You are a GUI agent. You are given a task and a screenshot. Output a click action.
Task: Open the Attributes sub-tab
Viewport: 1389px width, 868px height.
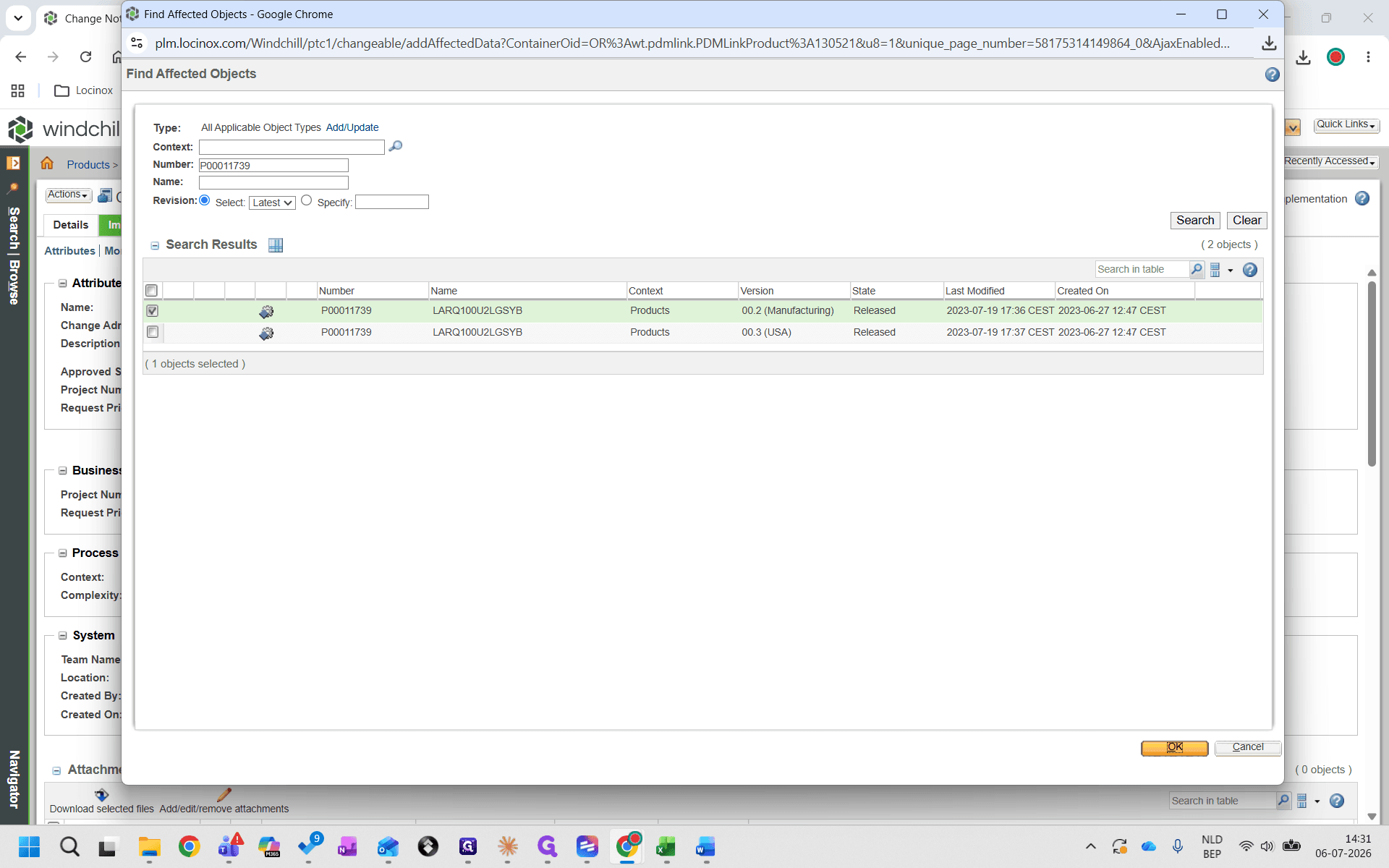[x=69, y=251]
